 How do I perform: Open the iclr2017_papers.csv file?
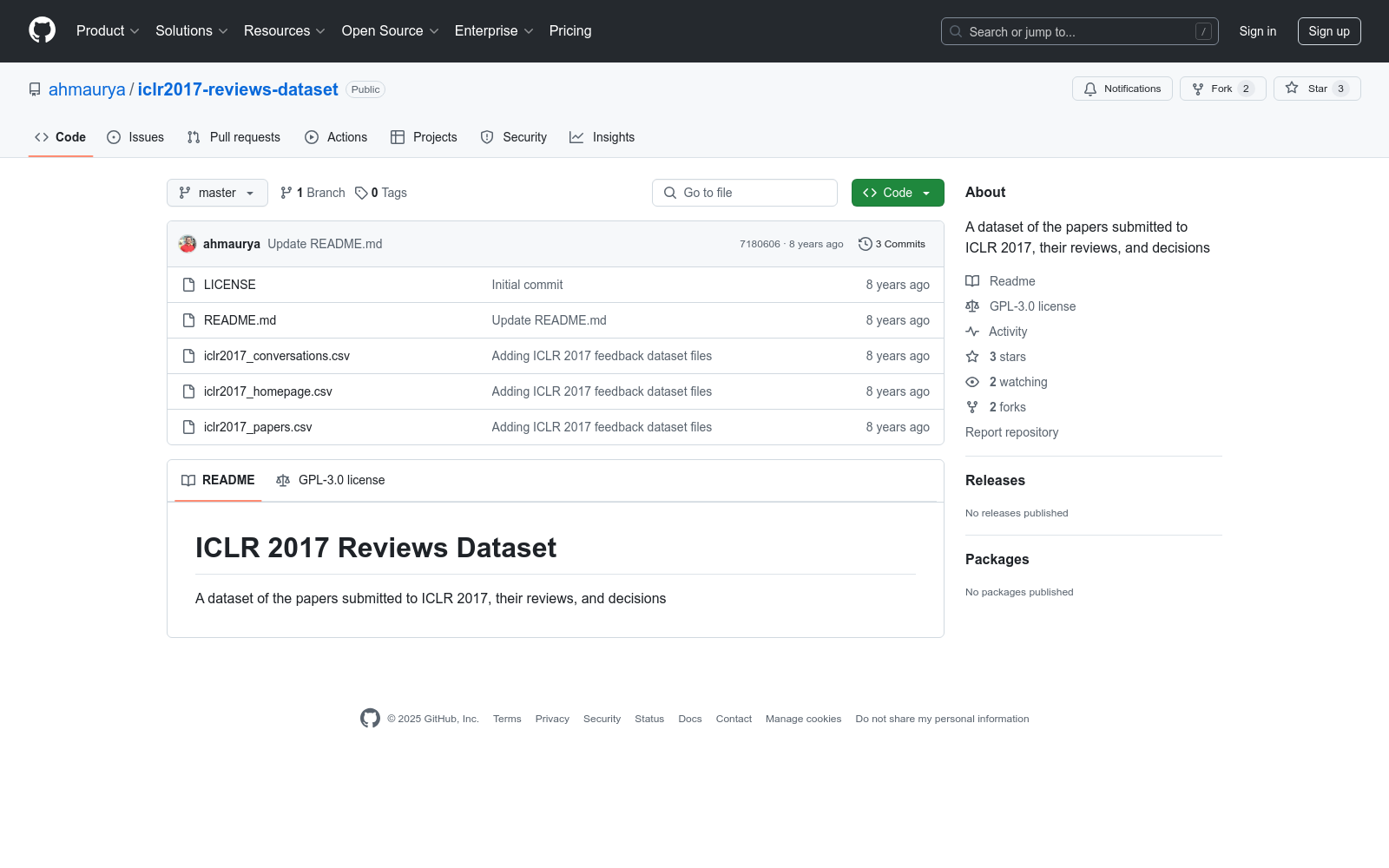pos(258,427)
